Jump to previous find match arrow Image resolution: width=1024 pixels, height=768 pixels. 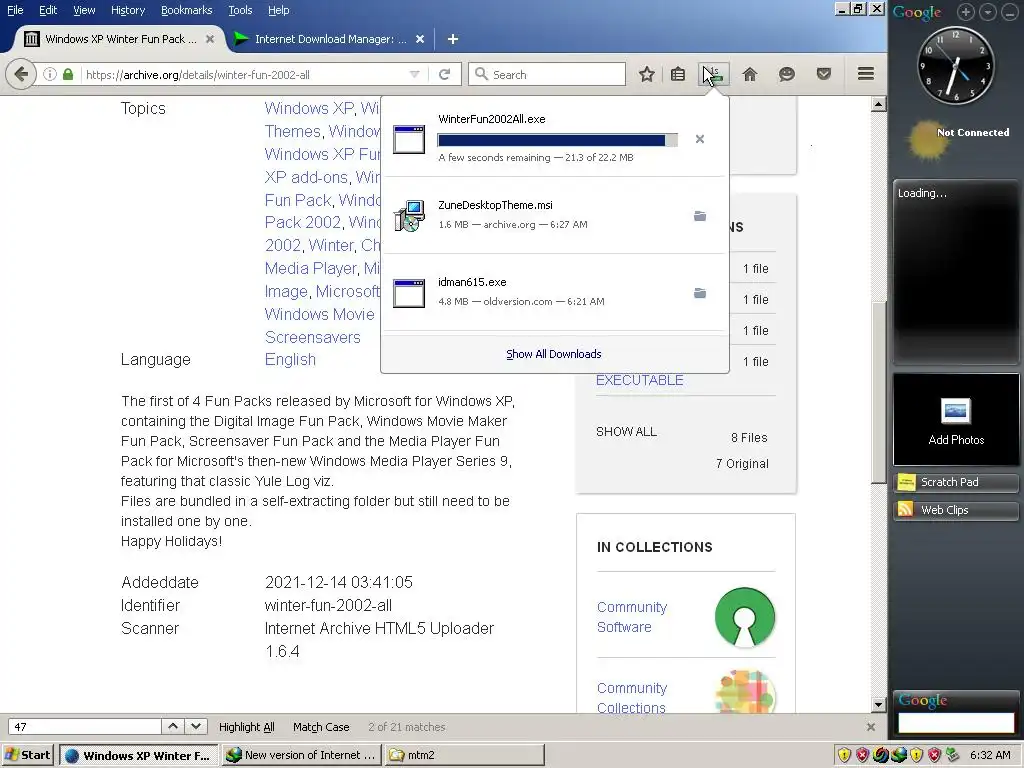172,726
